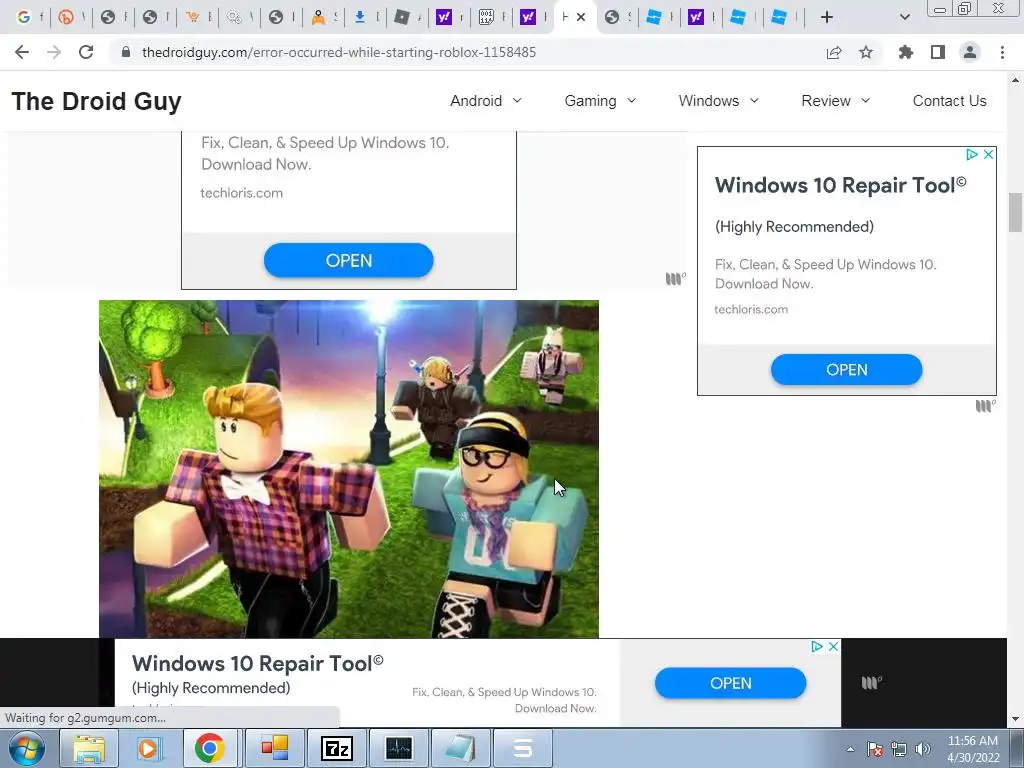The height and width of the screenshot is (768, 1024).
Task: Open techloris.com link in sidebar ad
Action: 751,310
